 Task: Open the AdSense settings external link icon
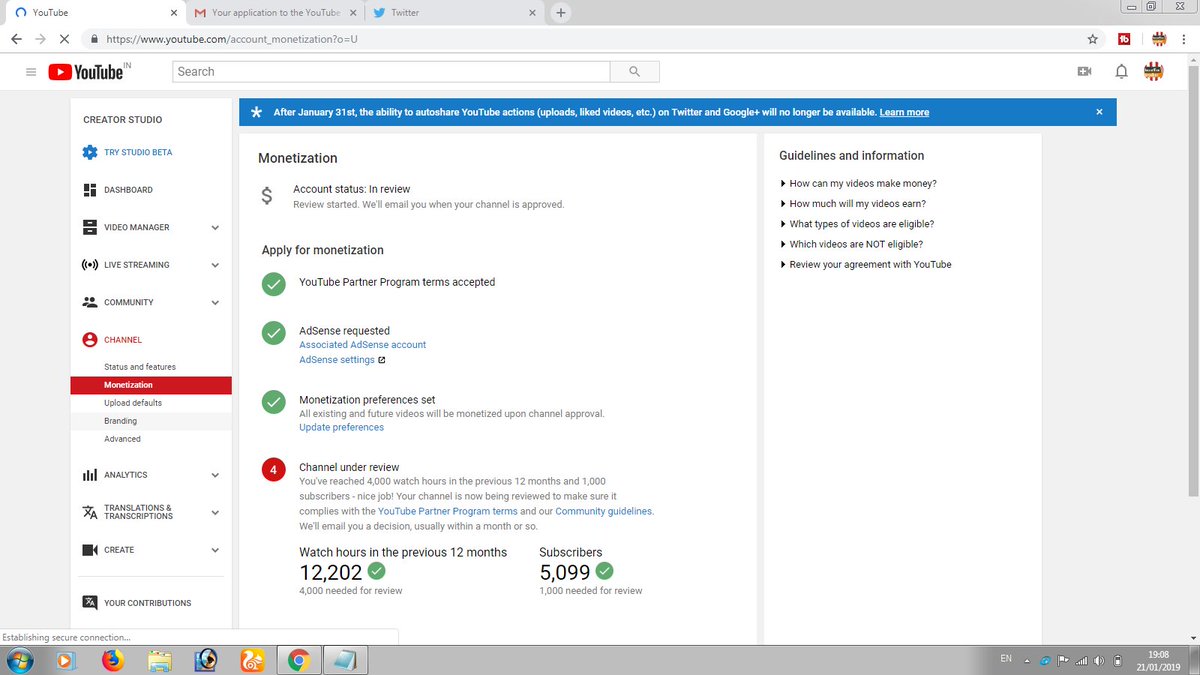pos(382,360)
